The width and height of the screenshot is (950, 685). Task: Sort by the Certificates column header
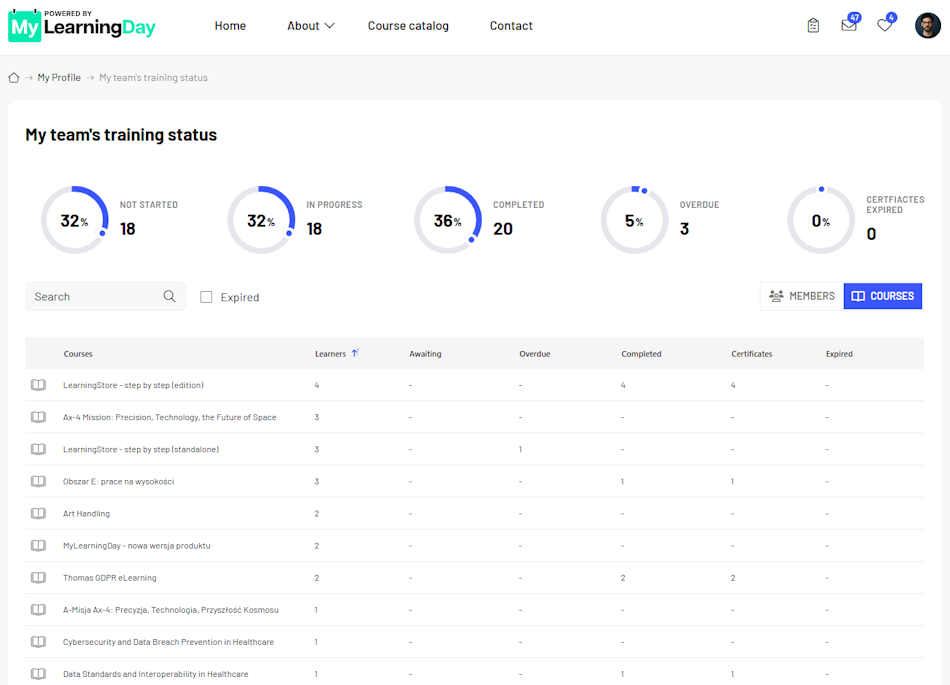click(752, 354)
